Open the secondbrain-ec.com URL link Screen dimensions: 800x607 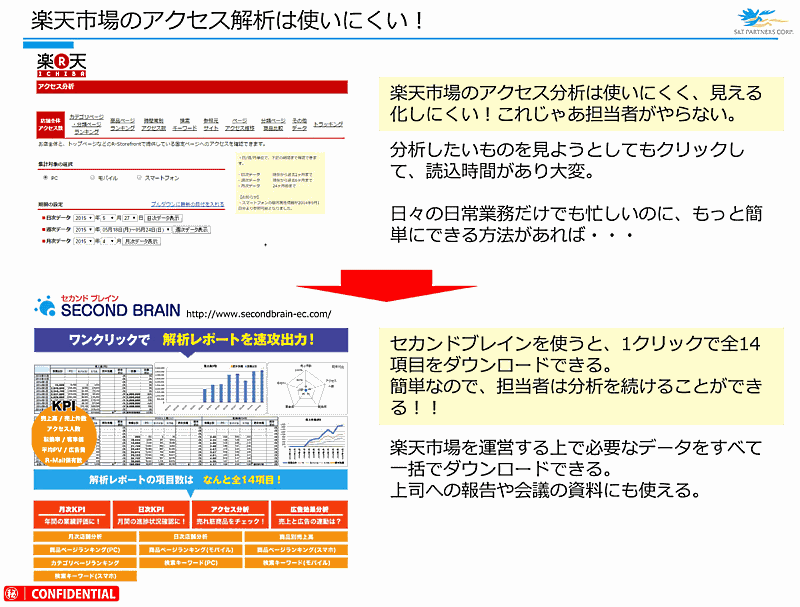[259, 314]
